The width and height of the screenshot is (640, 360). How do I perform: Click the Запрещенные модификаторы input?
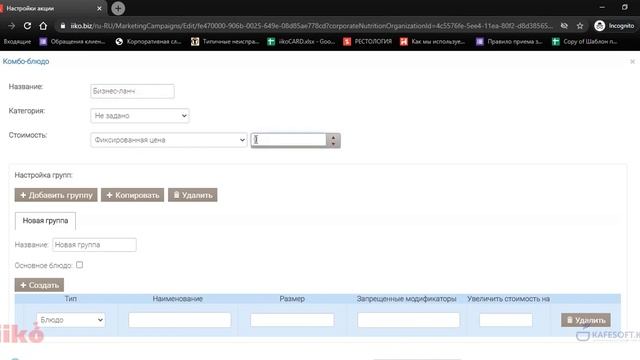[409, 320]
